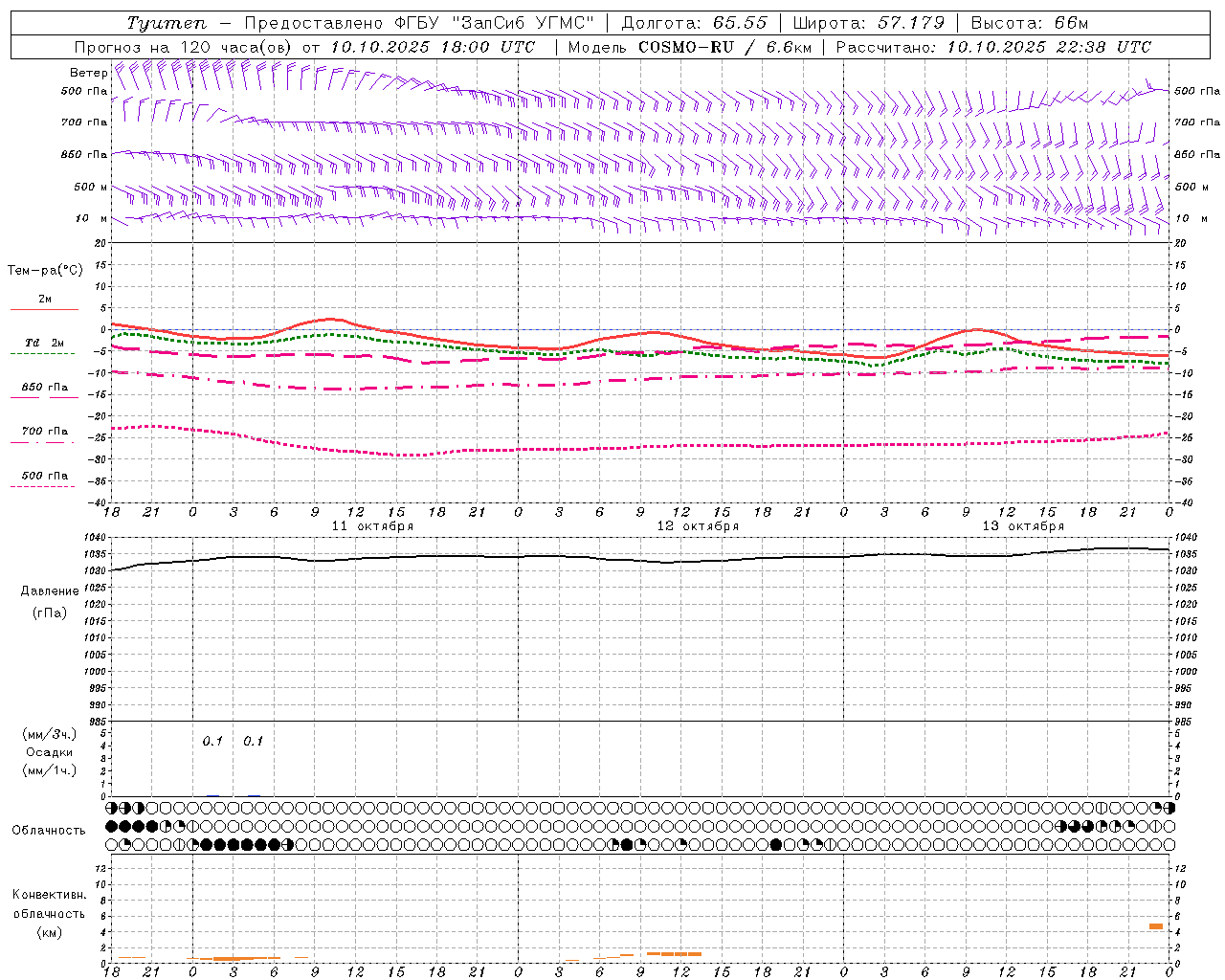Click the first "0.1" precipitation value
Screen dimensions: 1225x980
click(212, 742)
